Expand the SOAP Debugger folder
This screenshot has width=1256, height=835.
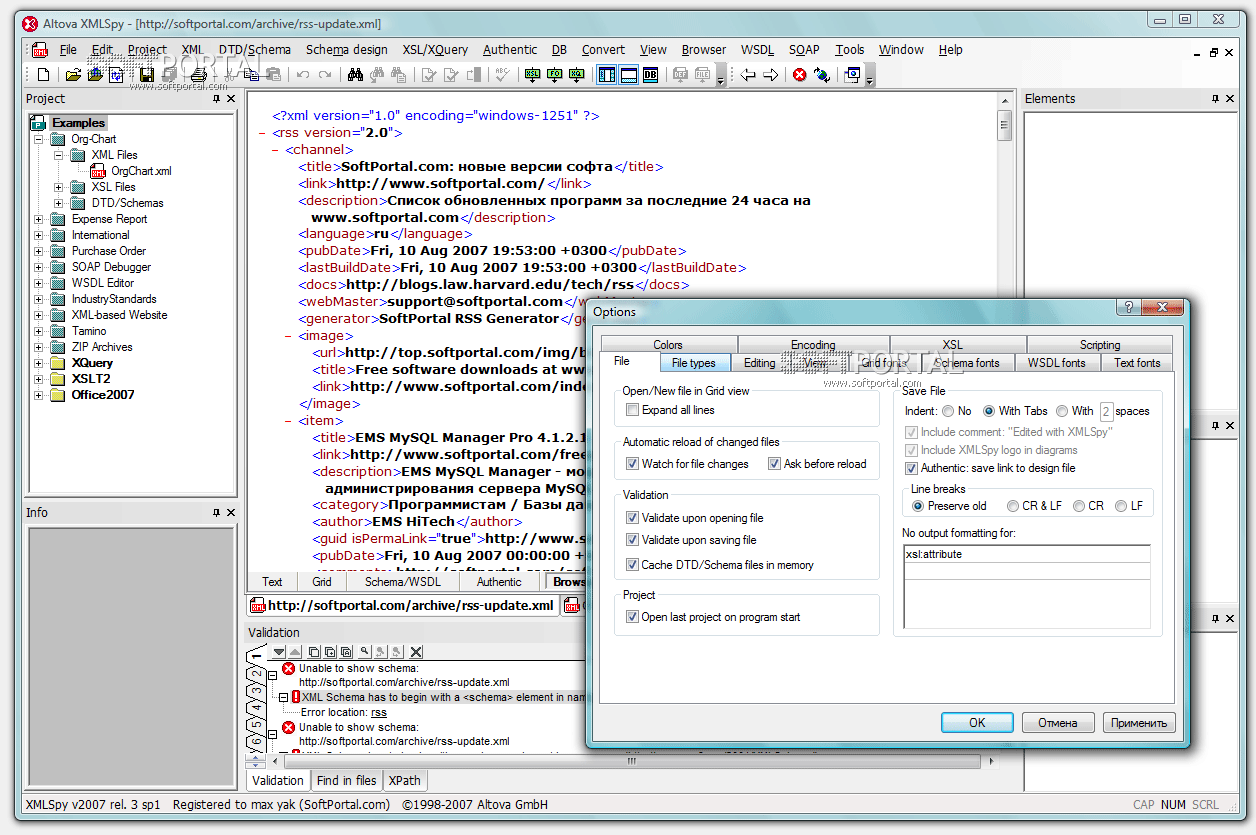[x=39, y=267]
